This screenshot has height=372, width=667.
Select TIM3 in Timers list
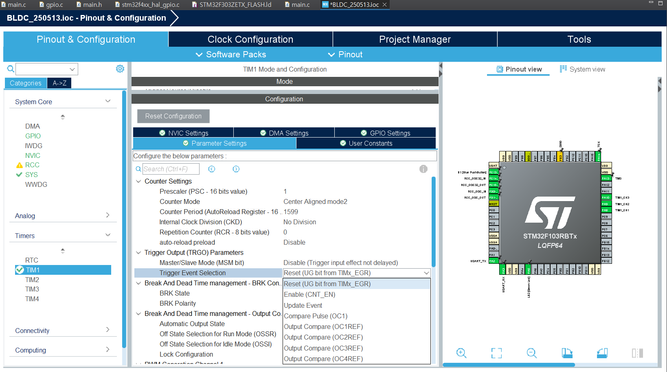click(32, 289)
